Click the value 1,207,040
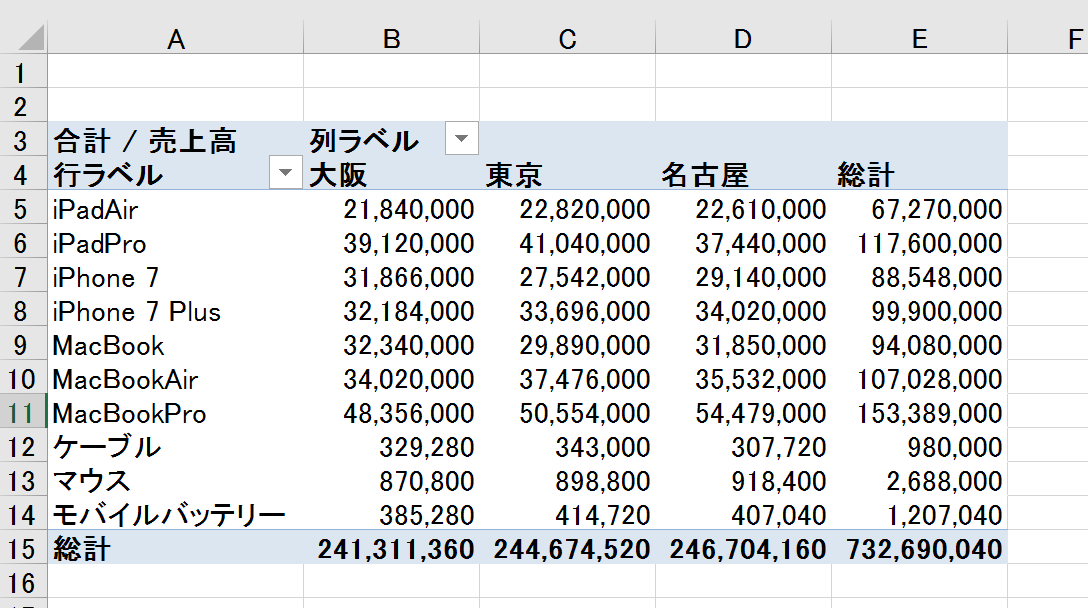Screen dimensions: 1088x608 pos(944,516)
